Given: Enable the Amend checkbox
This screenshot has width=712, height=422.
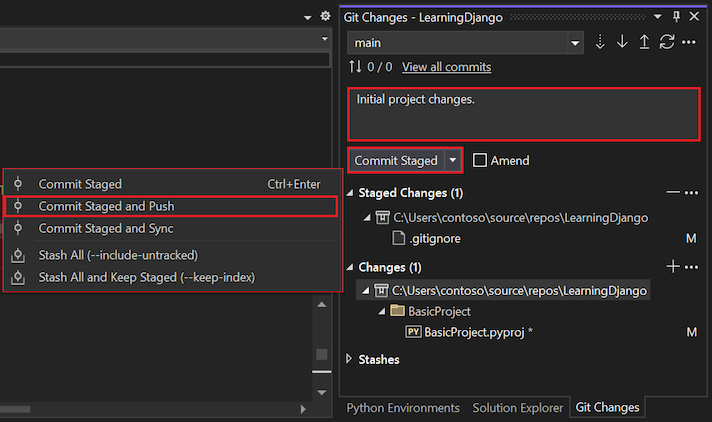Looking at the screenshot, I should click(x=480, y=160).
